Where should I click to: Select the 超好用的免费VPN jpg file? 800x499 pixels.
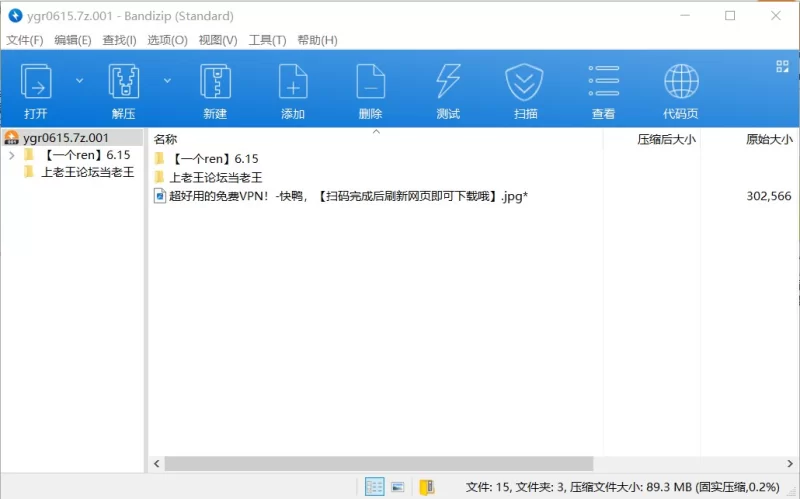[348, 196]
